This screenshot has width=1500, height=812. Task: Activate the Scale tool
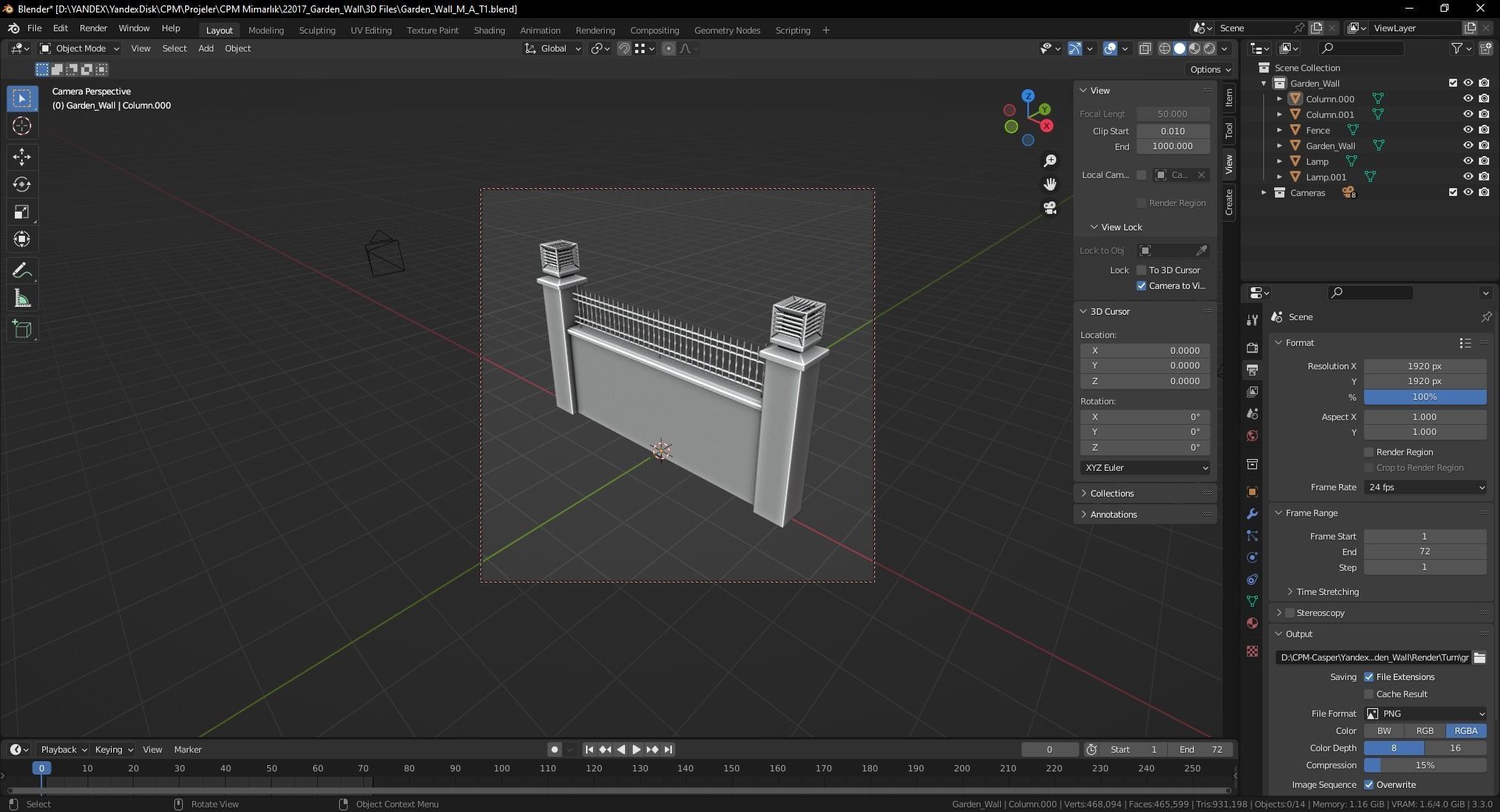point(22,212)
